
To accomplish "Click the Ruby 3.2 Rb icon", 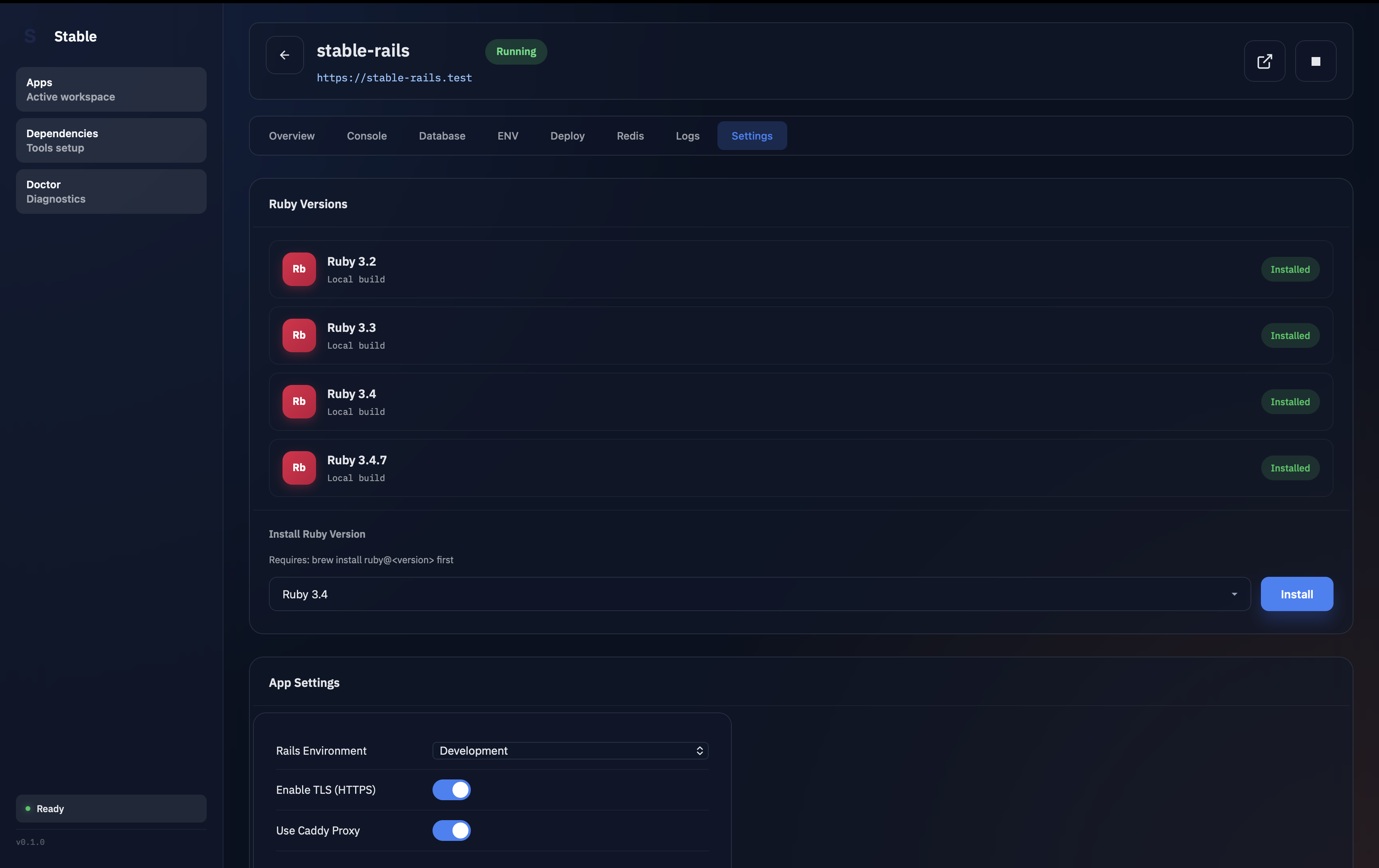I will tap(299, 269).
